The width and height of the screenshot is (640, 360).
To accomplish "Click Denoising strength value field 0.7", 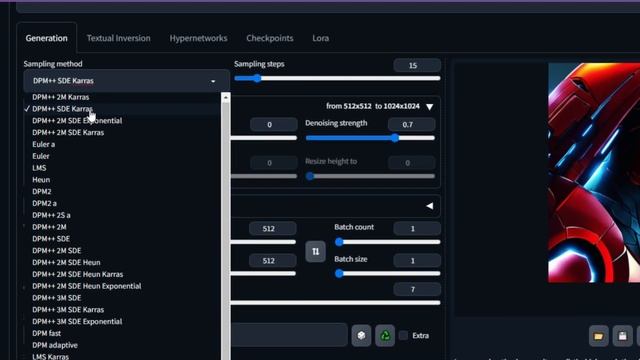I will [x=411, y=124].
